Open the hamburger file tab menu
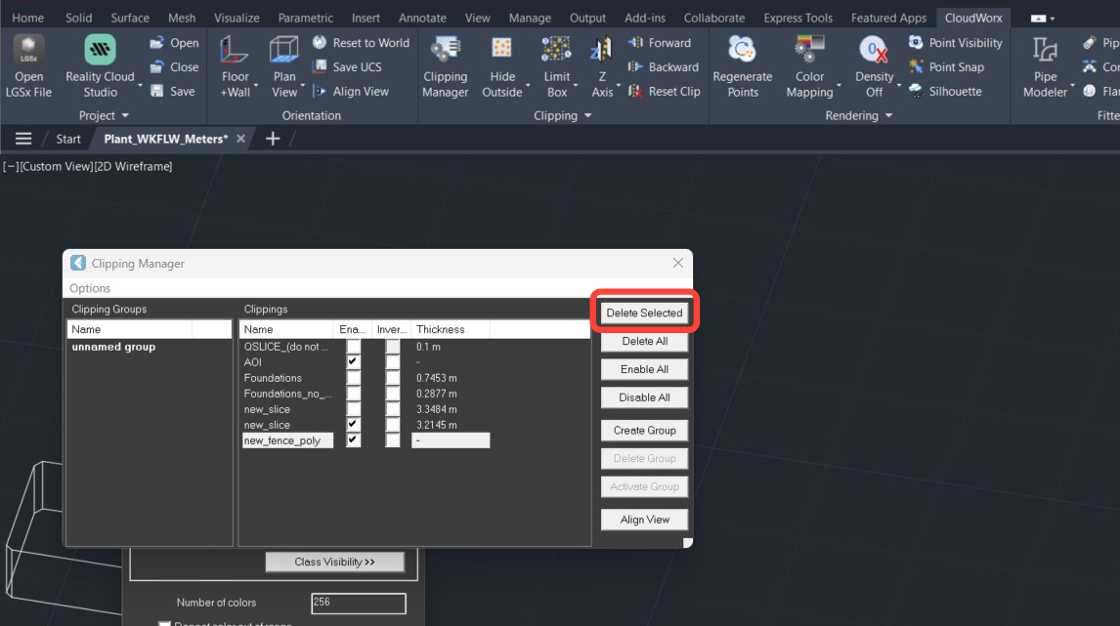The width and height of the screenshot is (1120, 626). coord(24,139)
